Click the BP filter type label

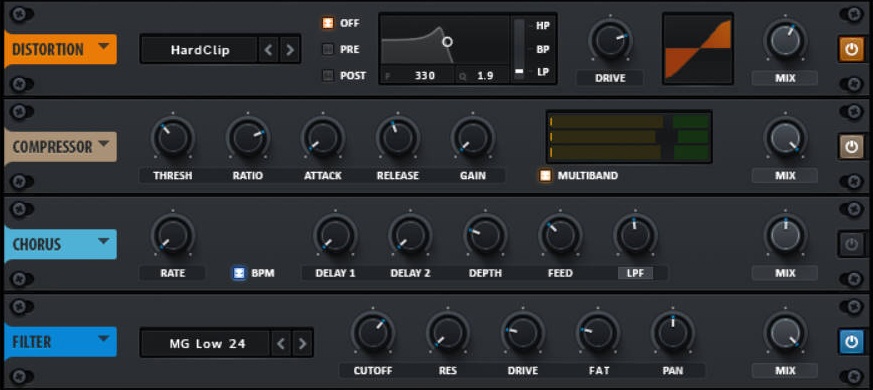click(x=542, y=49)
